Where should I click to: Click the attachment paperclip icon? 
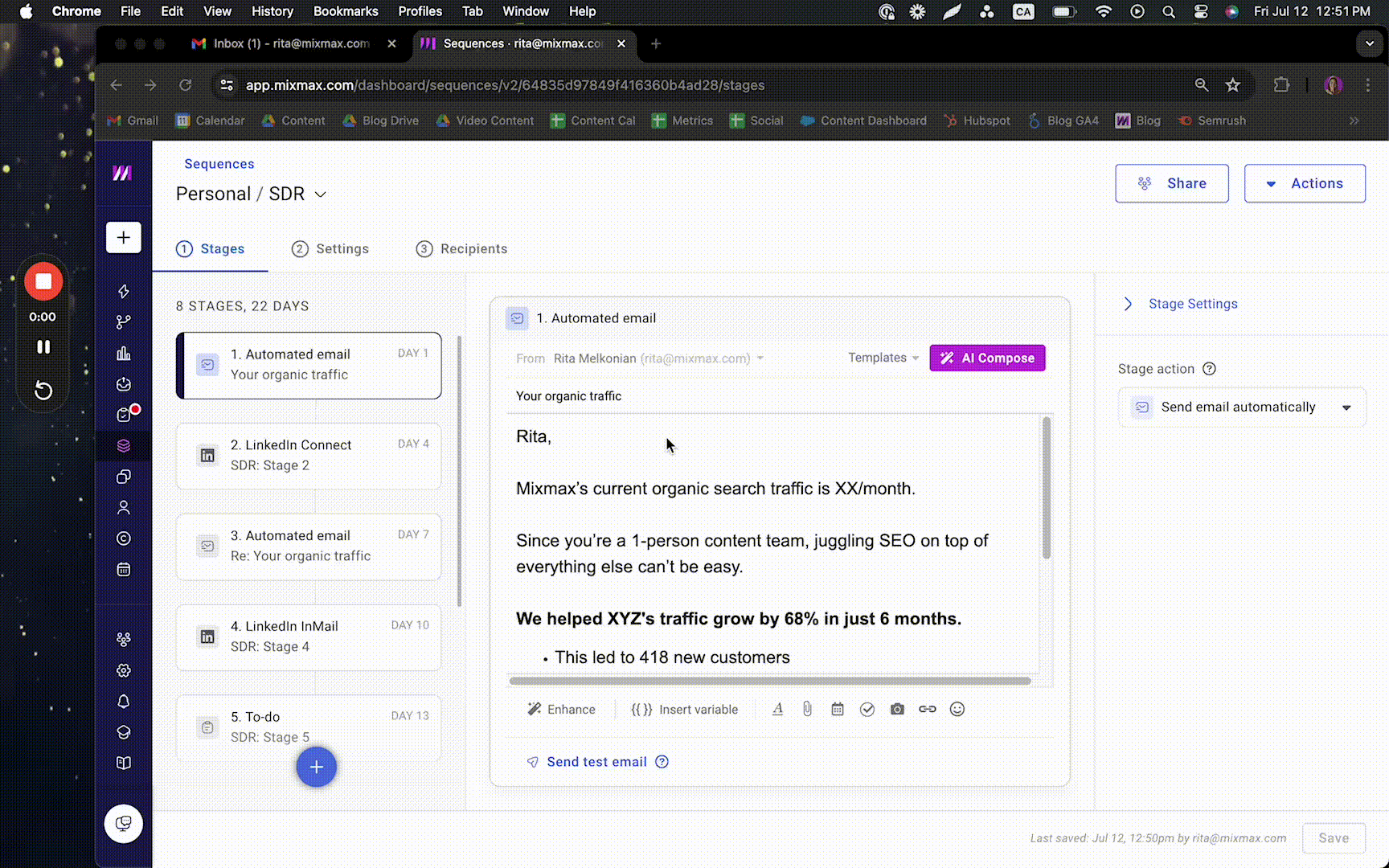[807, 709]
